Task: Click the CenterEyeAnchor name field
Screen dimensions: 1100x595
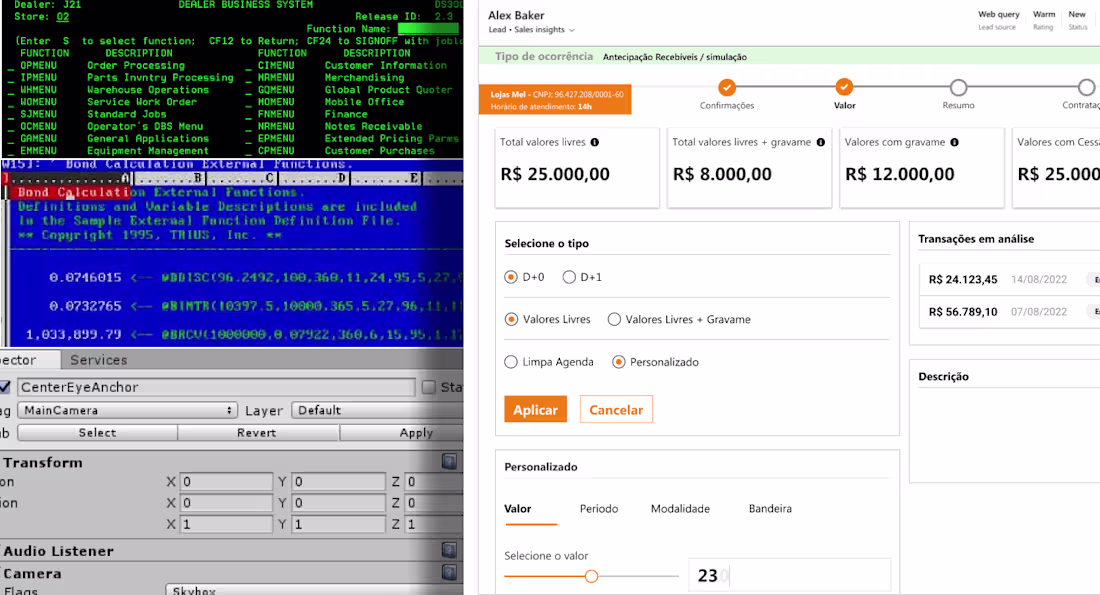Action: point(216,387)
